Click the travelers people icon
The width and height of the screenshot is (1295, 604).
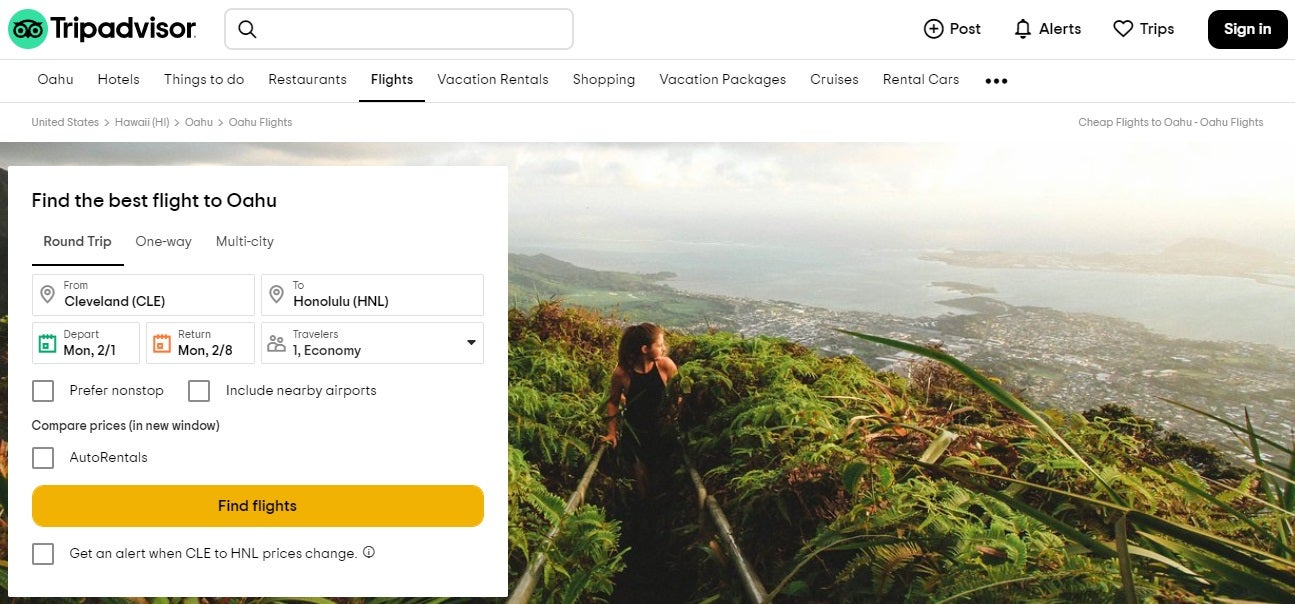(277, 343)
